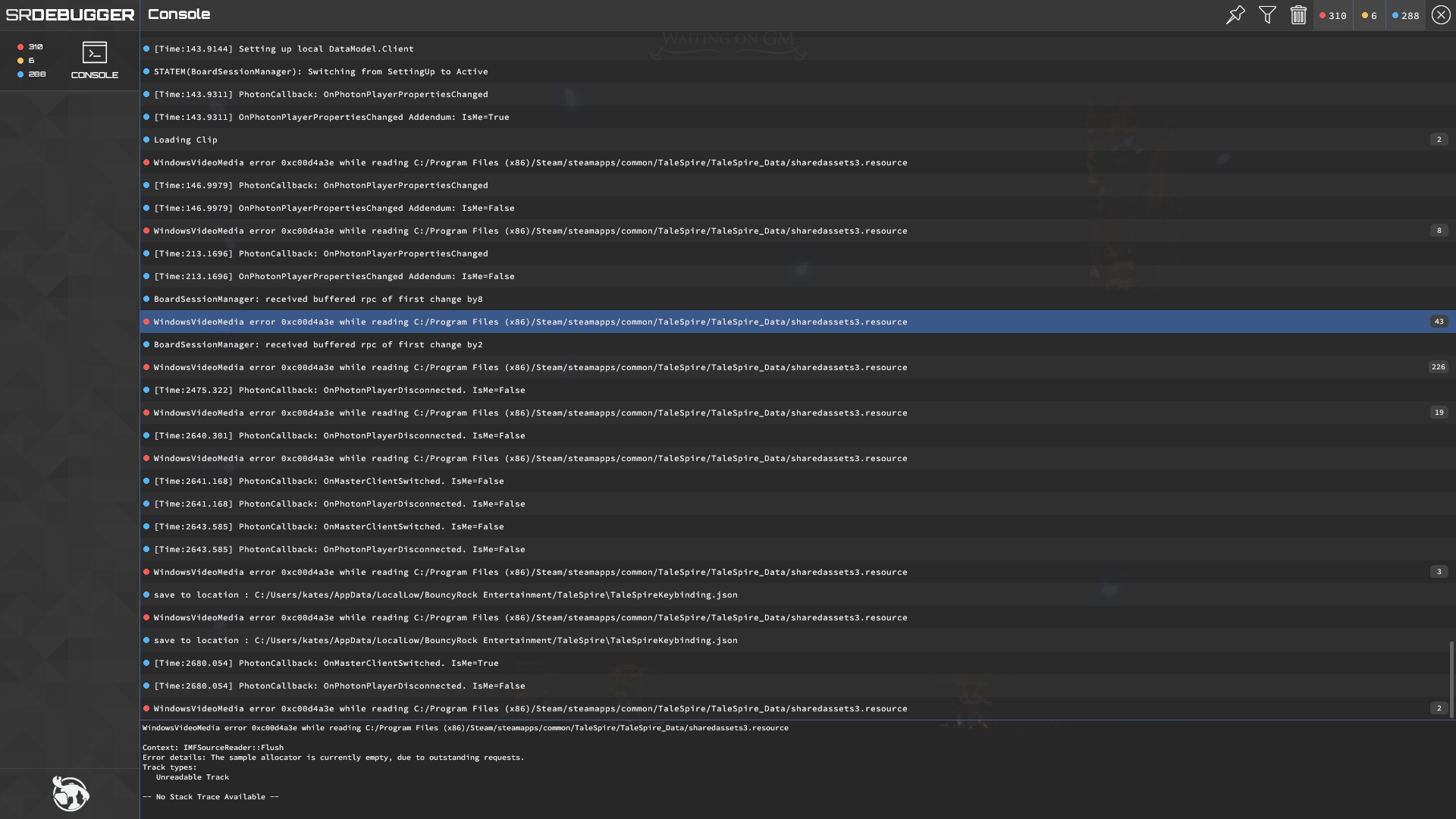The image size is (1456, 819).
Task: Click the 288 info count in sidebar
Action: 32,74
